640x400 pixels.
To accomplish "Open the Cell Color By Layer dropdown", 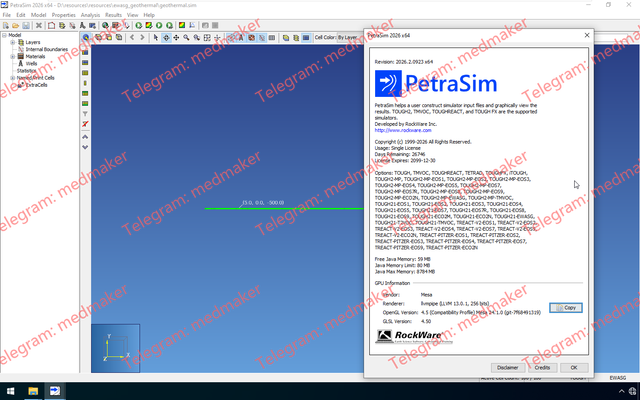I will pos(349,38).
